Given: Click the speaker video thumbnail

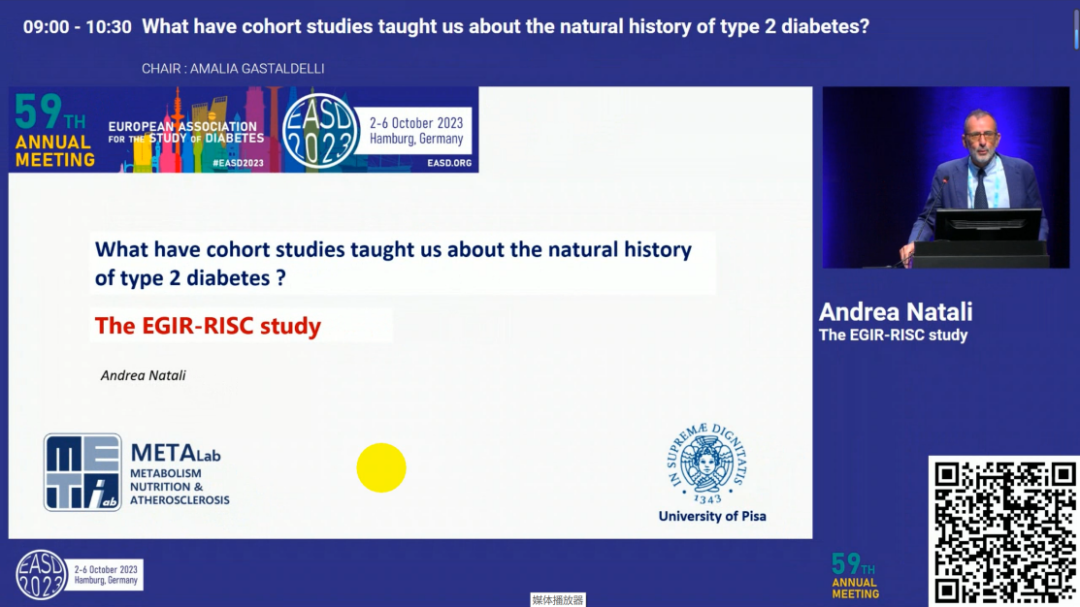Looking at the screenshot, I should point(946,177).
